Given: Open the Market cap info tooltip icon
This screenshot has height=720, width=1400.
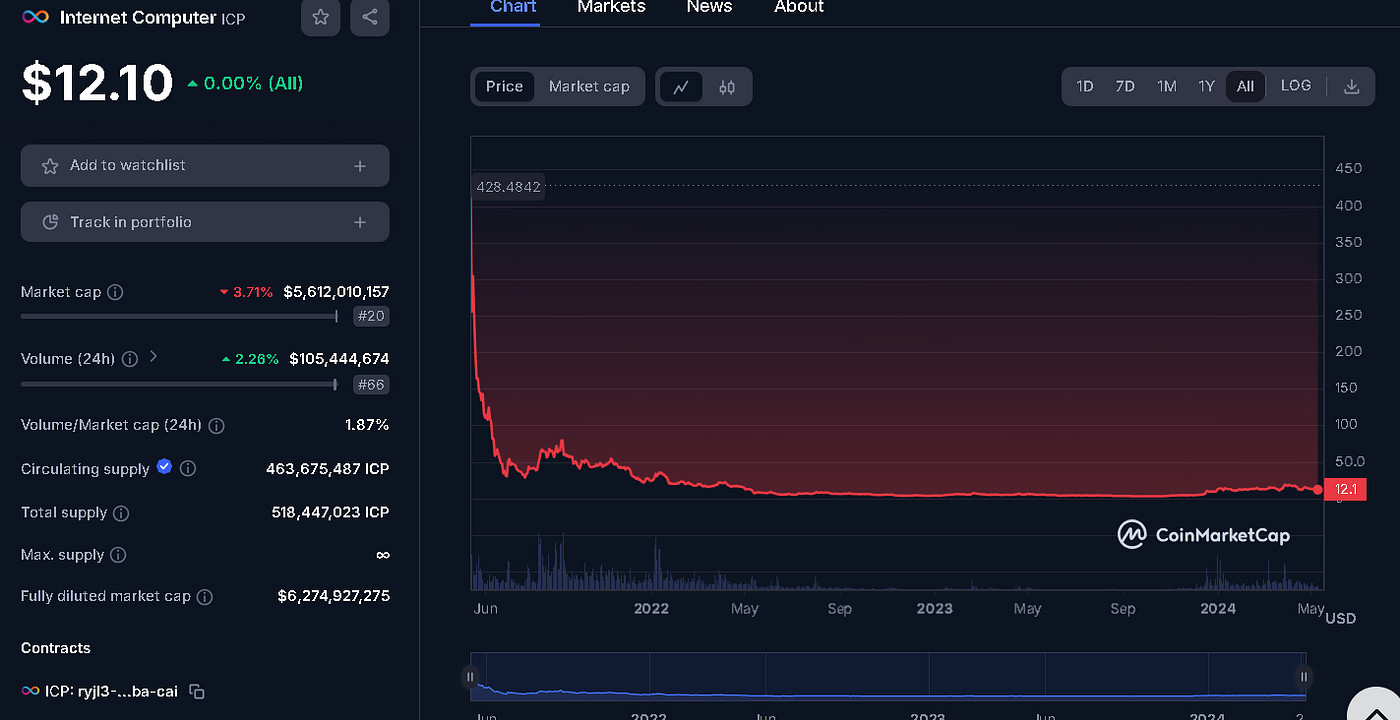Looking at the screenshot, I should 115,291.
